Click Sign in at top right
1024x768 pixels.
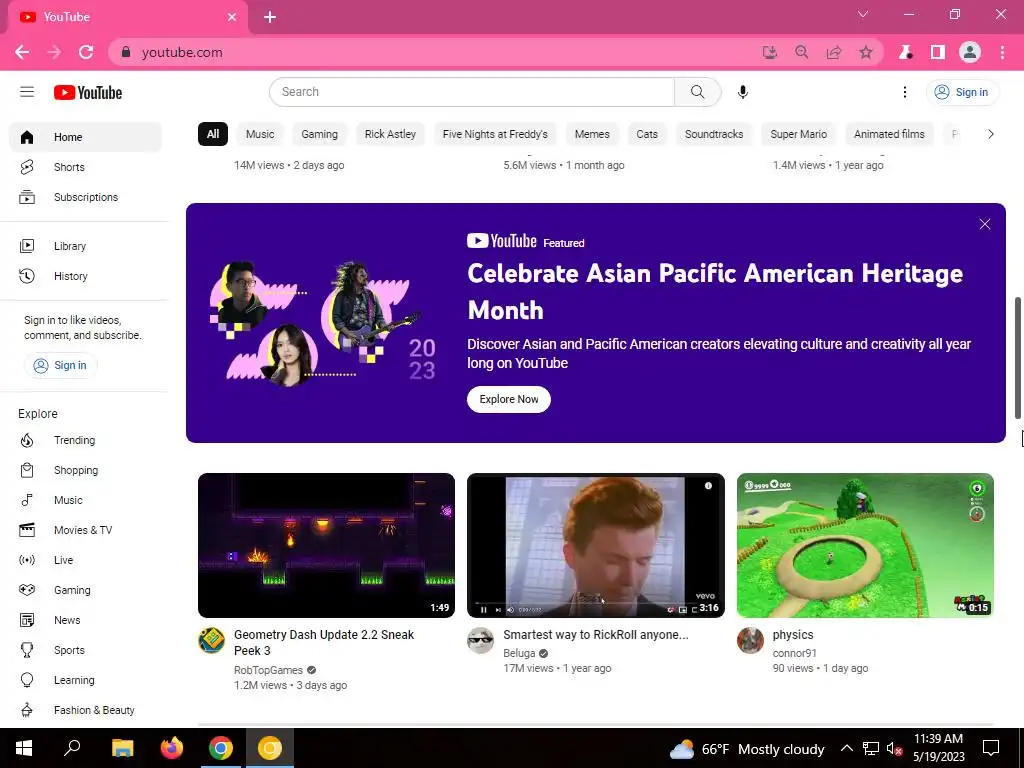962,92
